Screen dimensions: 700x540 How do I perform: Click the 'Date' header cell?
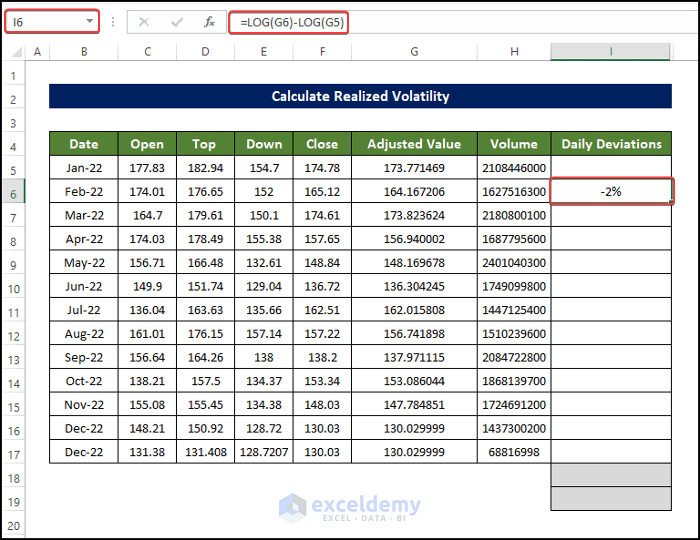pyautogui.click(x=84, y=144)
